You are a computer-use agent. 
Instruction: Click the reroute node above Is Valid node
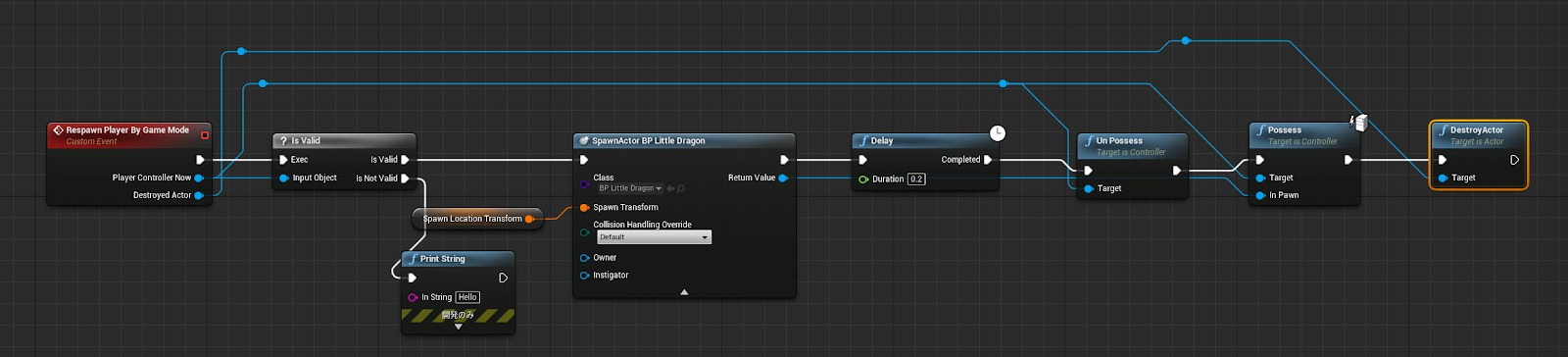[x=262, y=84]
